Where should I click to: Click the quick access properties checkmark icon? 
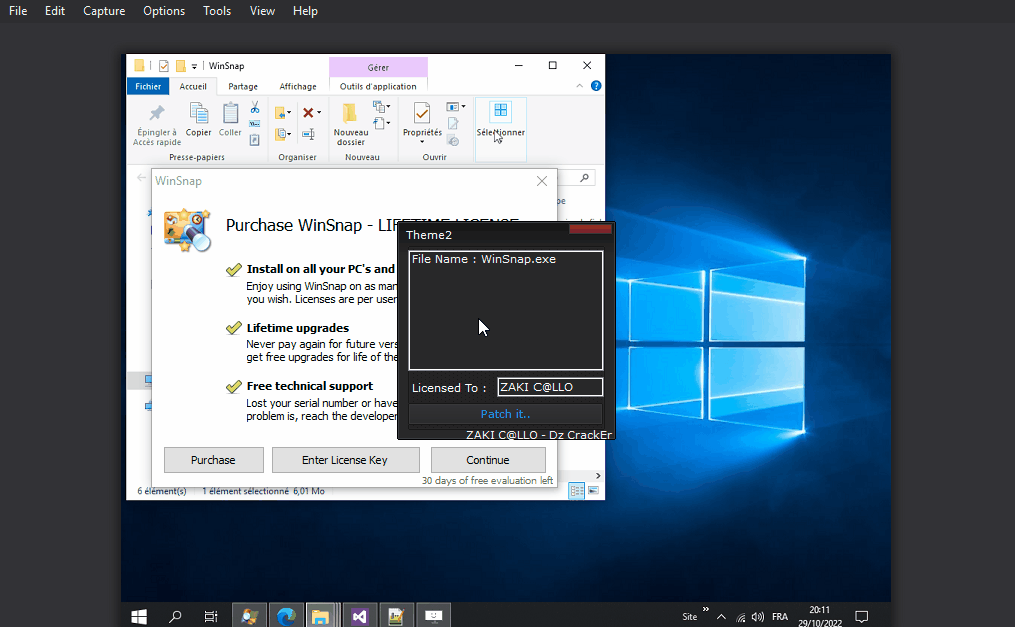(x=164, y=66)
